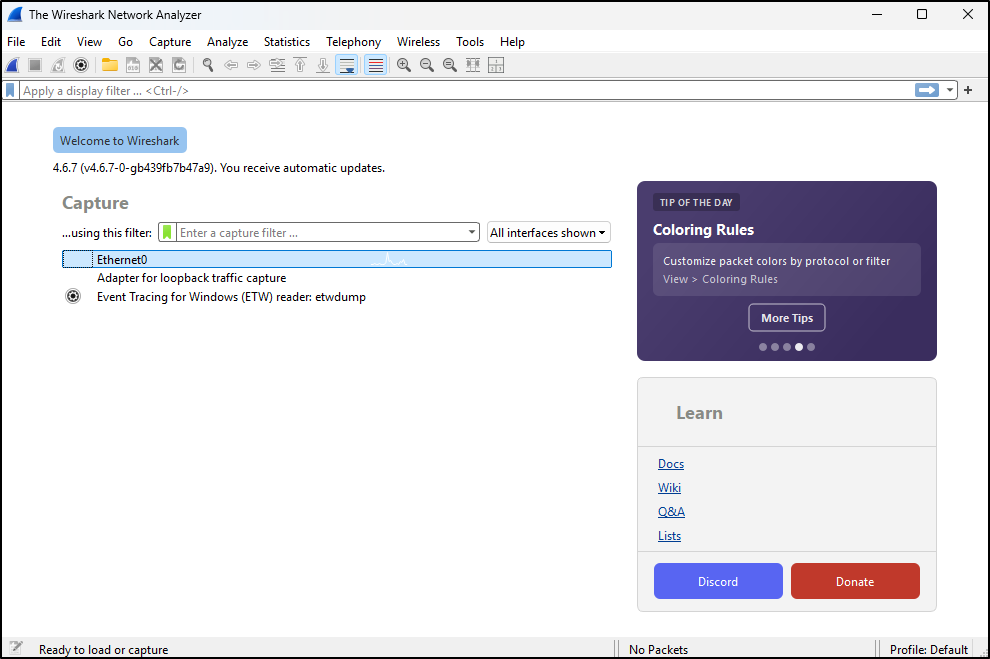
Task: Go to next packet with right arrow
Action: (x=254, y=65)
